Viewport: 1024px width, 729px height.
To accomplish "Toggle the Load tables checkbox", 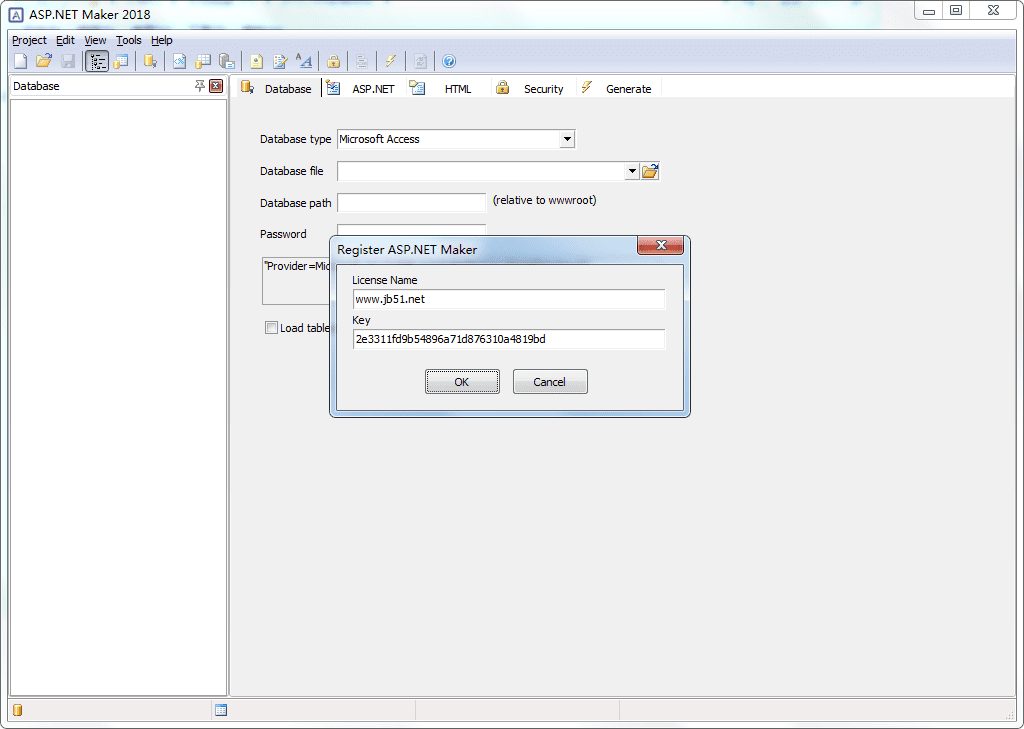I will 271,328.
